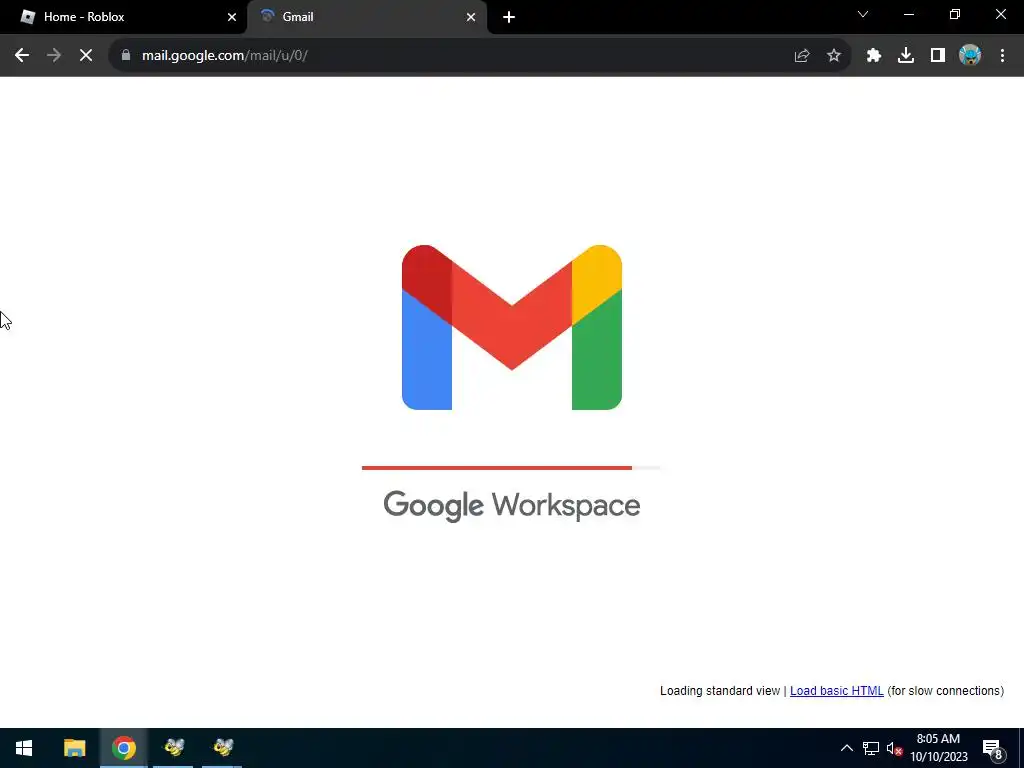Image resolution: width=1024 pixels, height=768 pixels.
Task: Select the Gmail tab
Action: point(367,17)
